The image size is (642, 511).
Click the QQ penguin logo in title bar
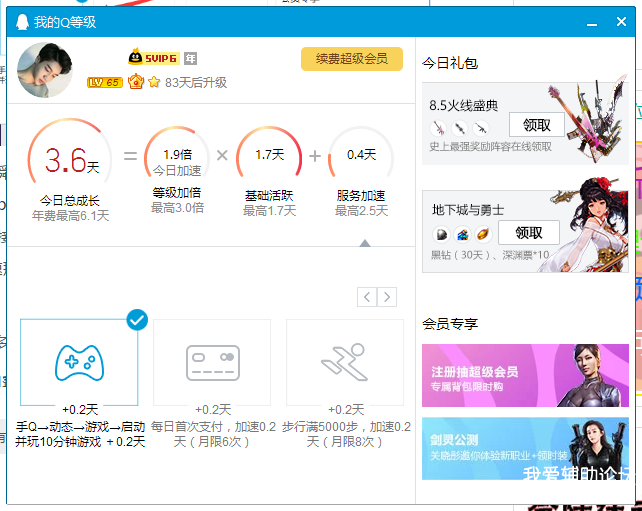tap(22, 22)
